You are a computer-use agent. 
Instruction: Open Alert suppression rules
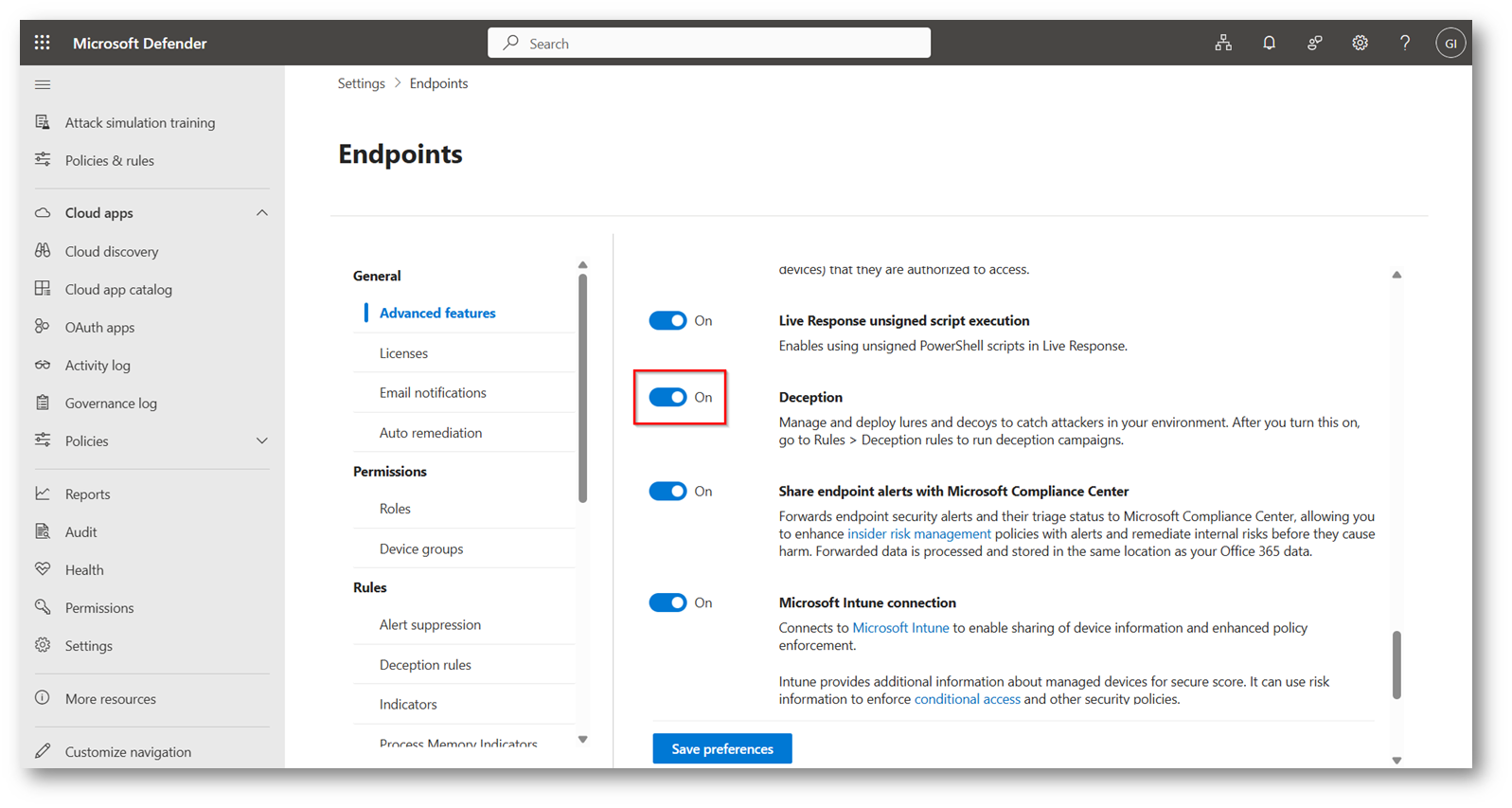coord(430,624)
